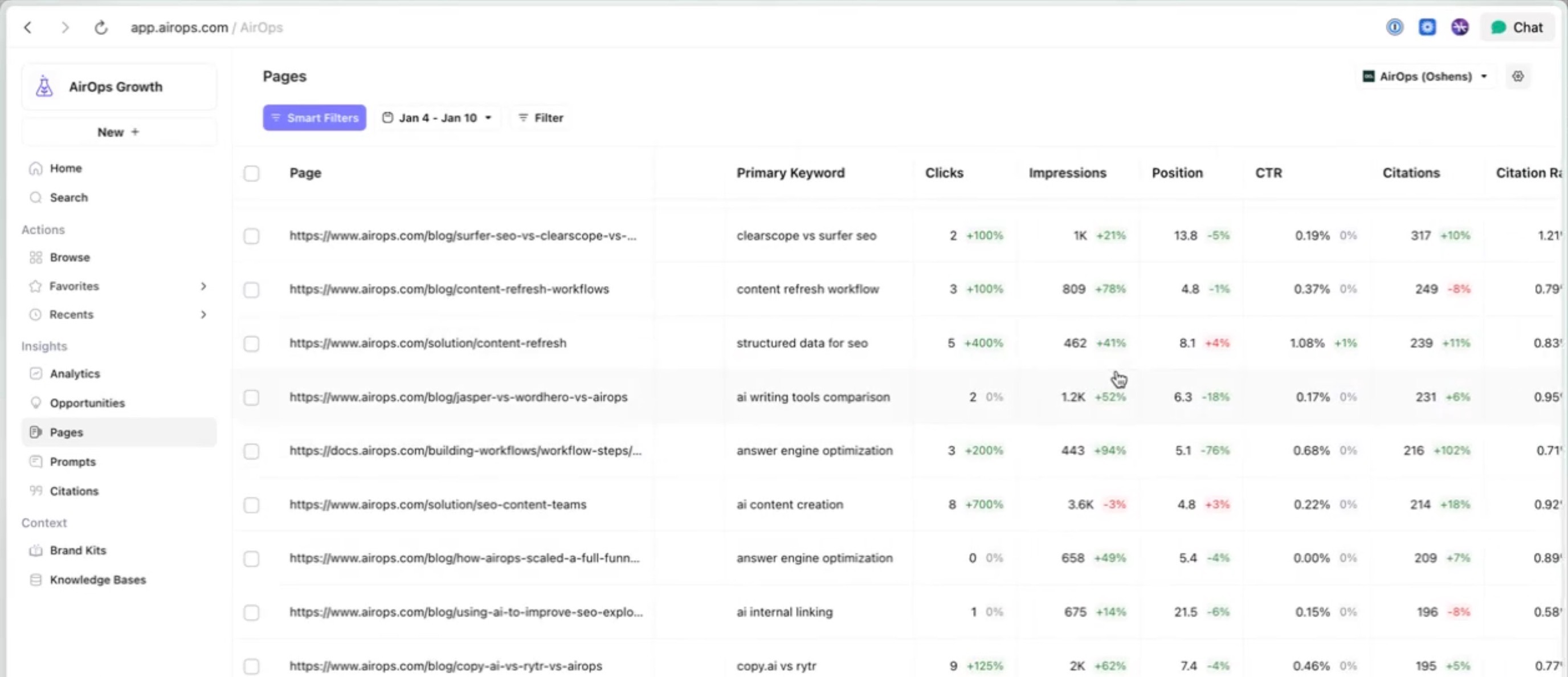The image size is (1568, 677).
Task: Open Search in sidebar
Action: pyautogui.click(x=69, y=197)
